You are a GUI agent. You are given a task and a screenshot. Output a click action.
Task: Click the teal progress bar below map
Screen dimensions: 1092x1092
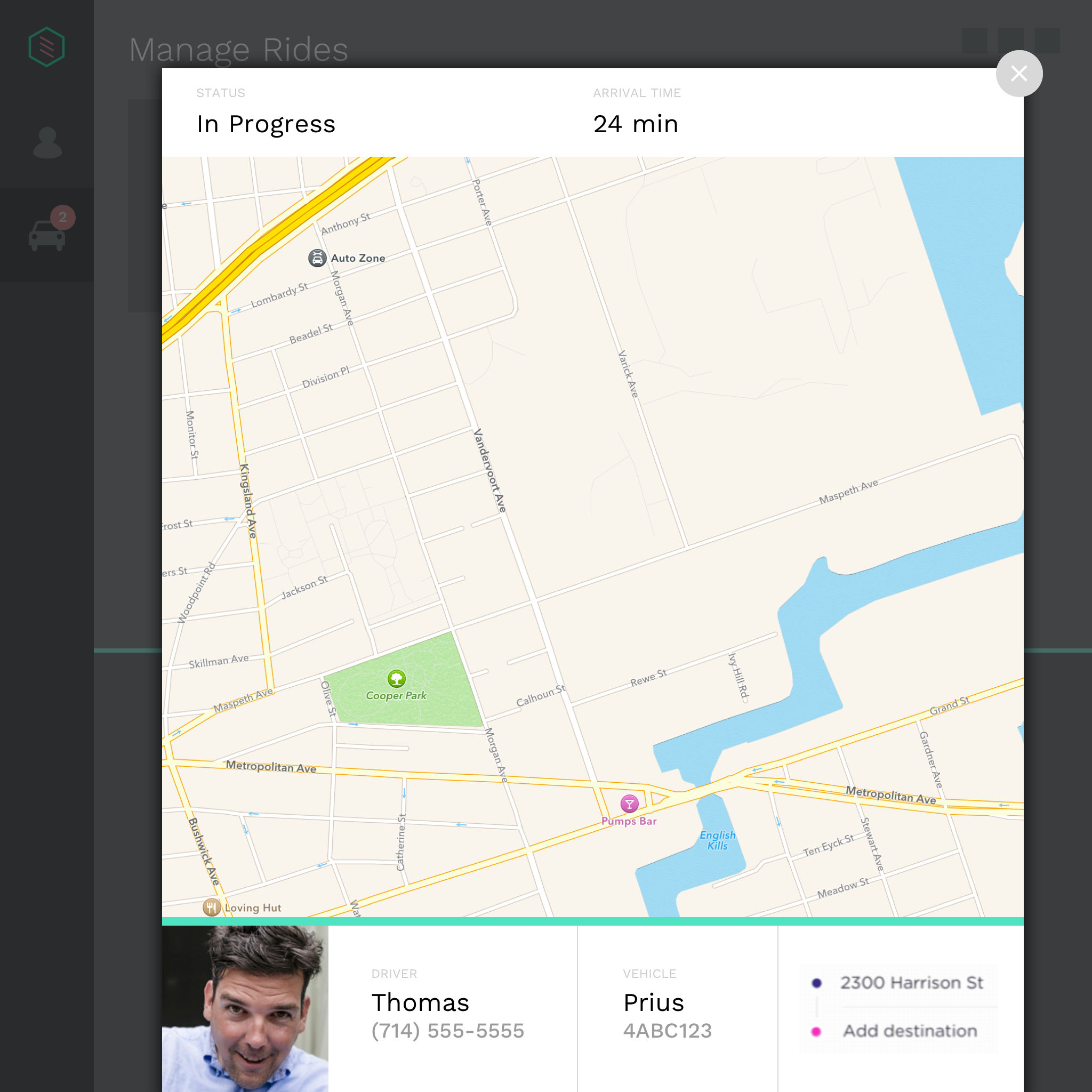pos(592,921)
